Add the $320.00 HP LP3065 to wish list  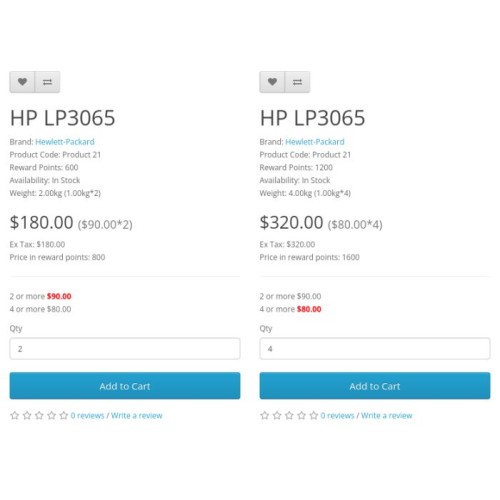tap(272, 82)
